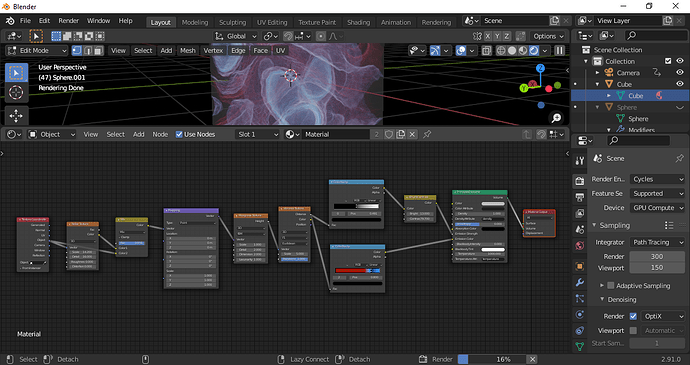Switch viewport shading to Material Preview
Screen dimensions: 690x365
point(523,51)
